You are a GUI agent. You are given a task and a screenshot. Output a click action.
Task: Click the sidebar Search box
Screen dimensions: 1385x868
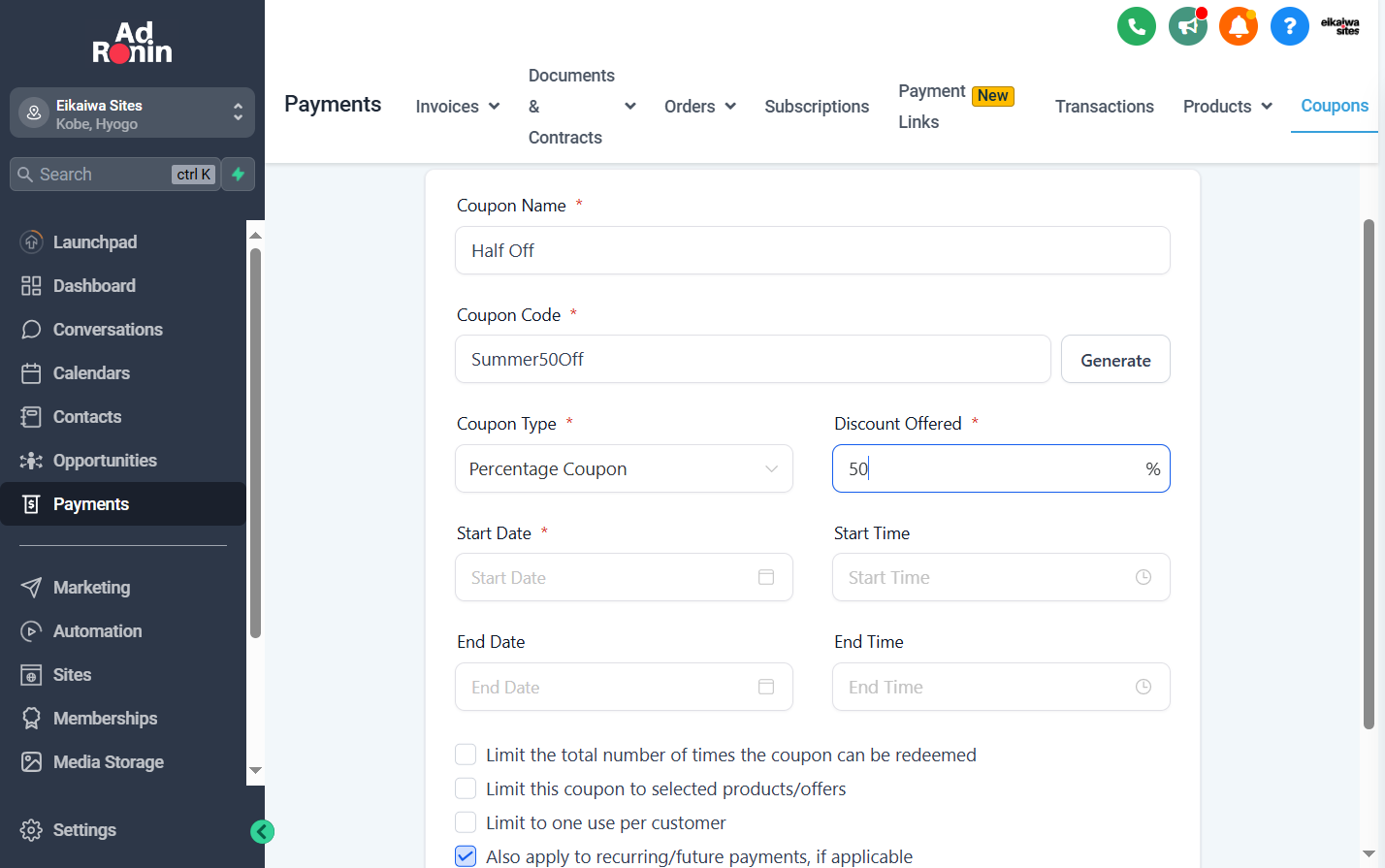click(x=114, y=175)
